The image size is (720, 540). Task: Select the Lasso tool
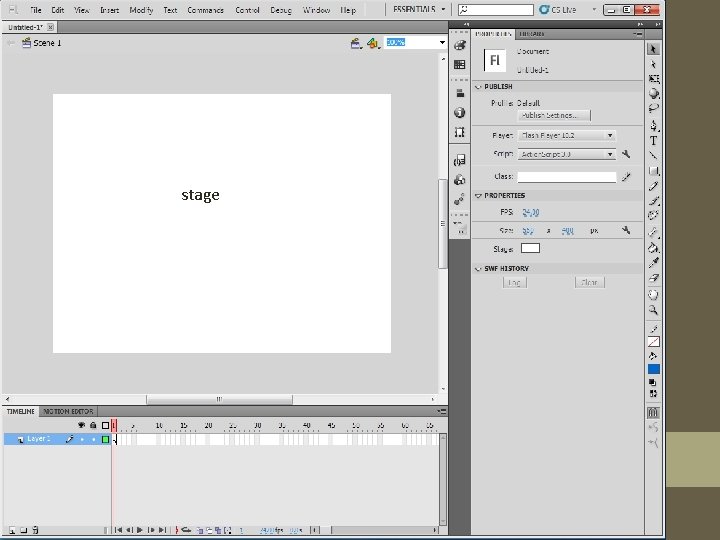click(653, 109)
